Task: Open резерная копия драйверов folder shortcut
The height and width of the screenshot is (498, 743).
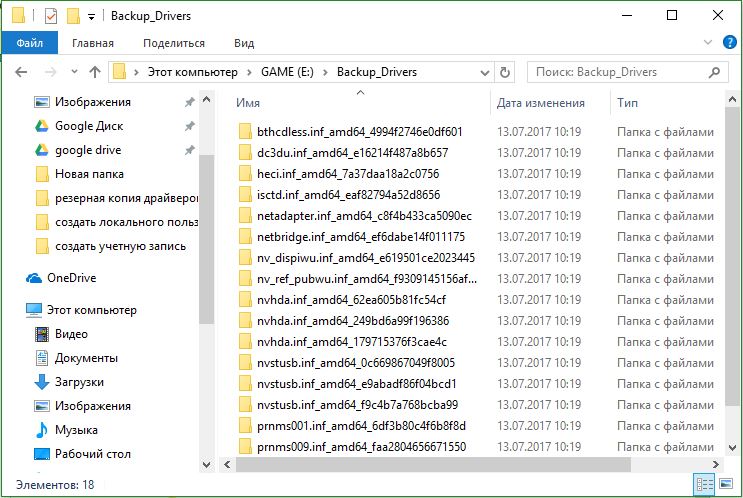Action: (126, 198)
